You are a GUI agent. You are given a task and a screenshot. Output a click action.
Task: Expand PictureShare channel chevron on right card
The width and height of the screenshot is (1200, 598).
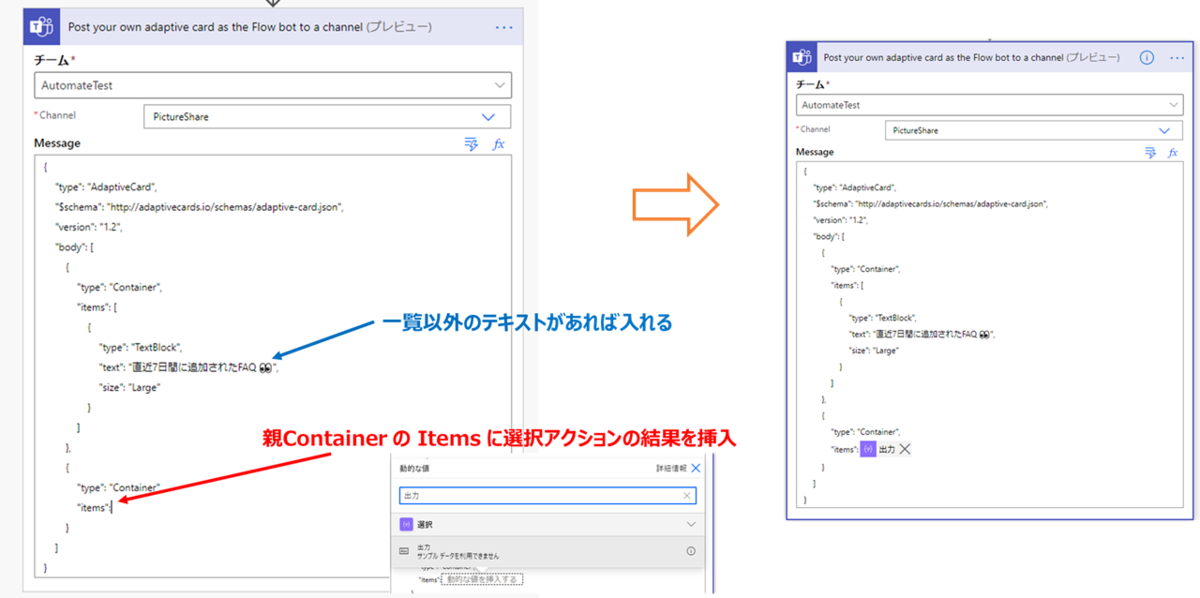[x=1164, y=131]
